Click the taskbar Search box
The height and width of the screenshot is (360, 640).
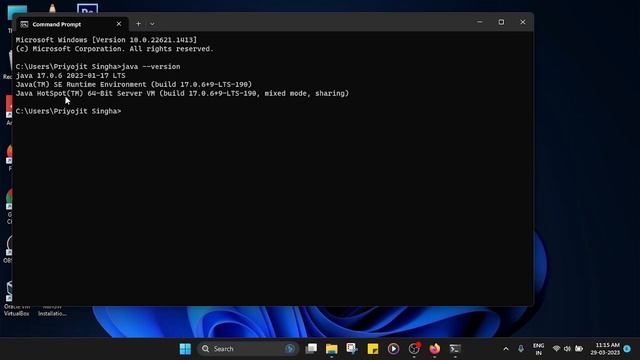pos(248,349)
